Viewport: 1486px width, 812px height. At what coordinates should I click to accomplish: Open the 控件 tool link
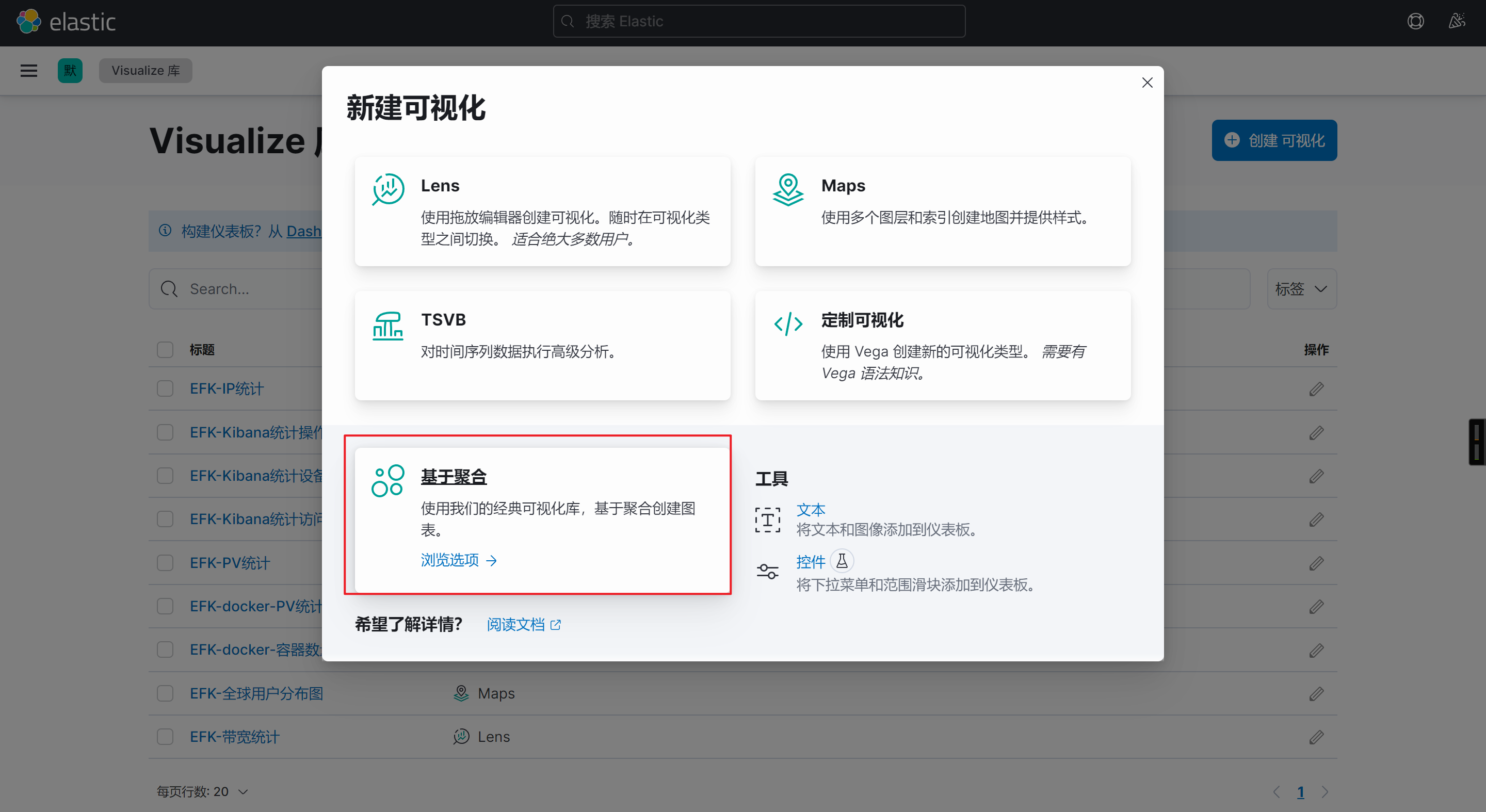click(811, 562)
